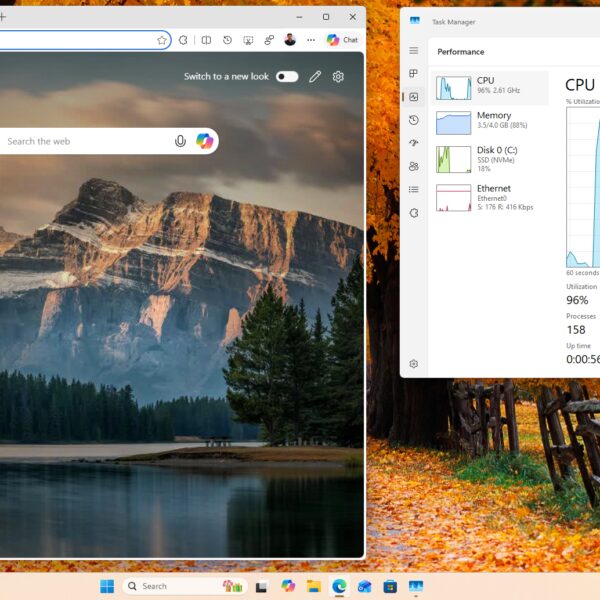Open Task Manager Users page

pos(414,166)
